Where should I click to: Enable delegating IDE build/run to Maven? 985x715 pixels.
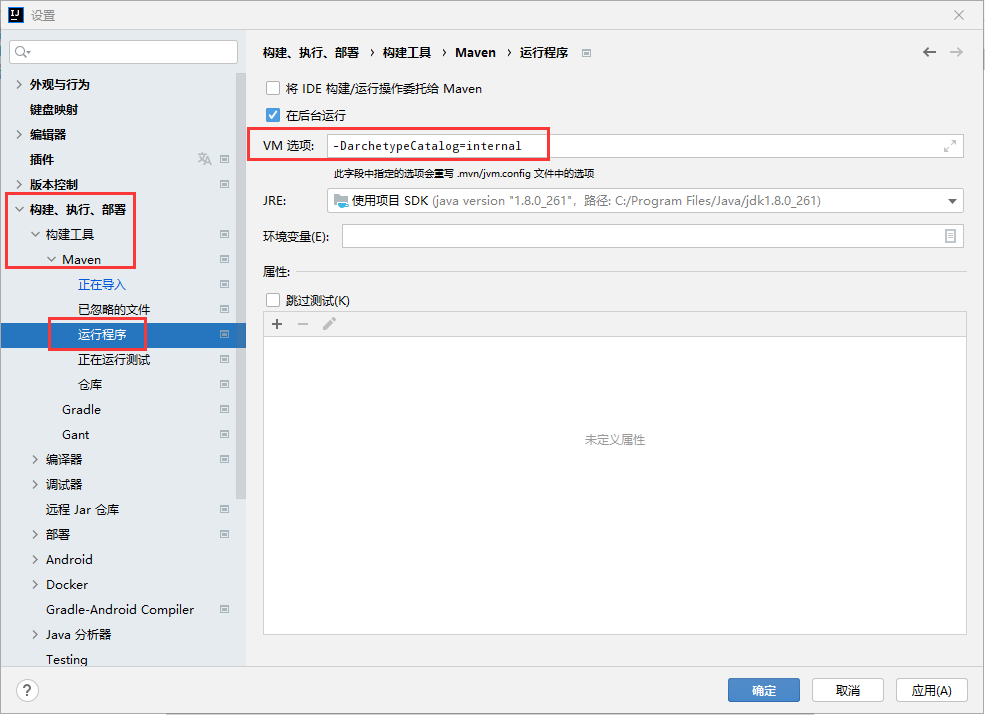[x=273, y=88]
